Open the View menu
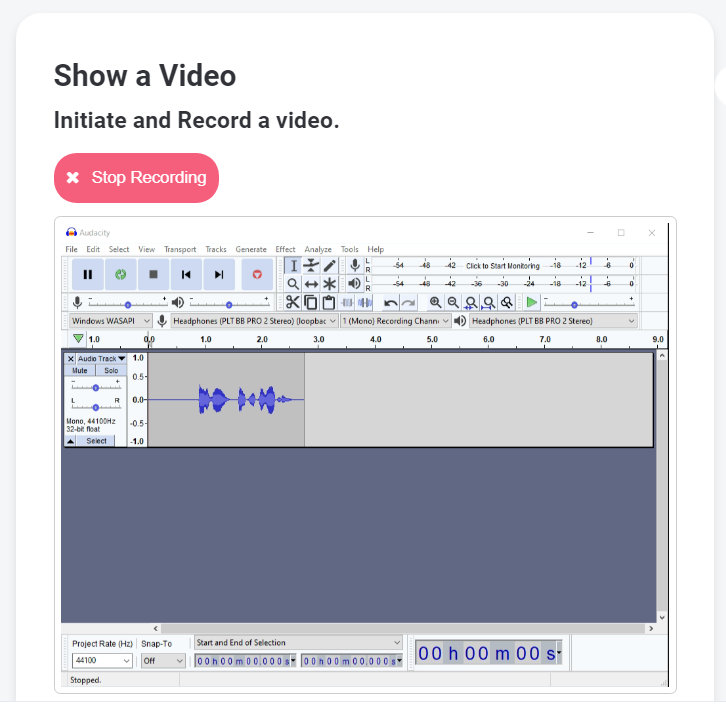The width and height of the screenshot is (726, 704). tap(146, 249)
